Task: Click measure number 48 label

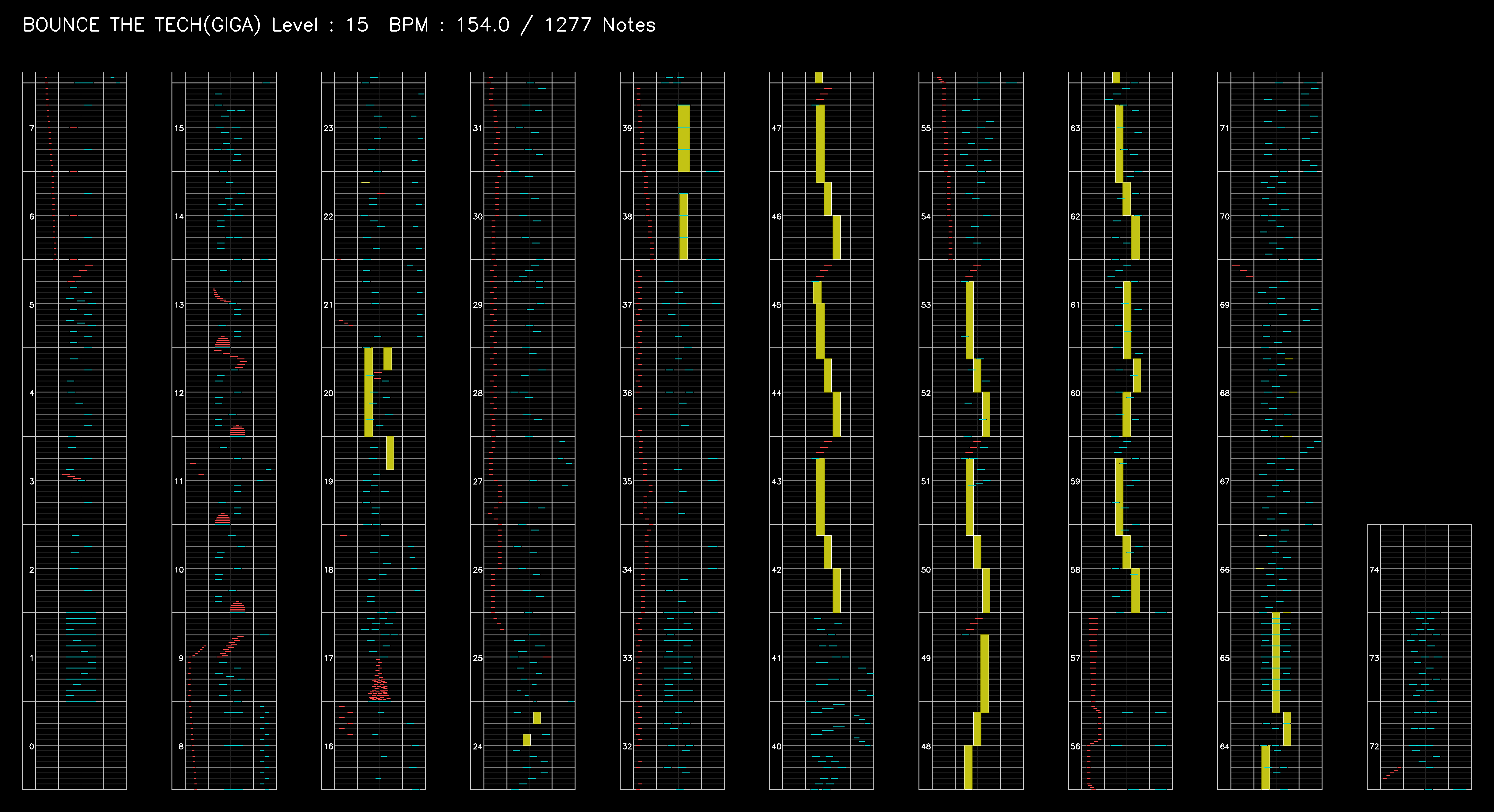Action: pos(926,746)
